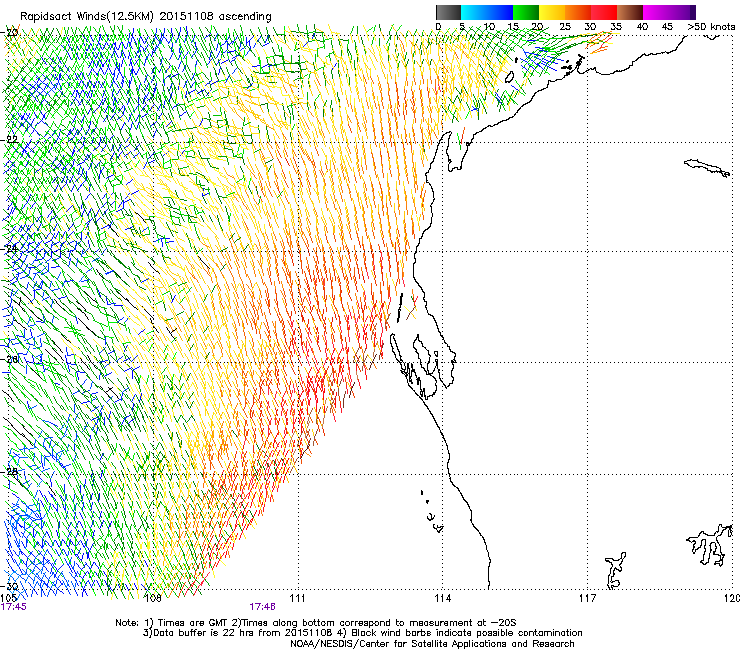Click the '-24' latitude axis label
This screenshot has height=650, width=740.
pos(9,248)
